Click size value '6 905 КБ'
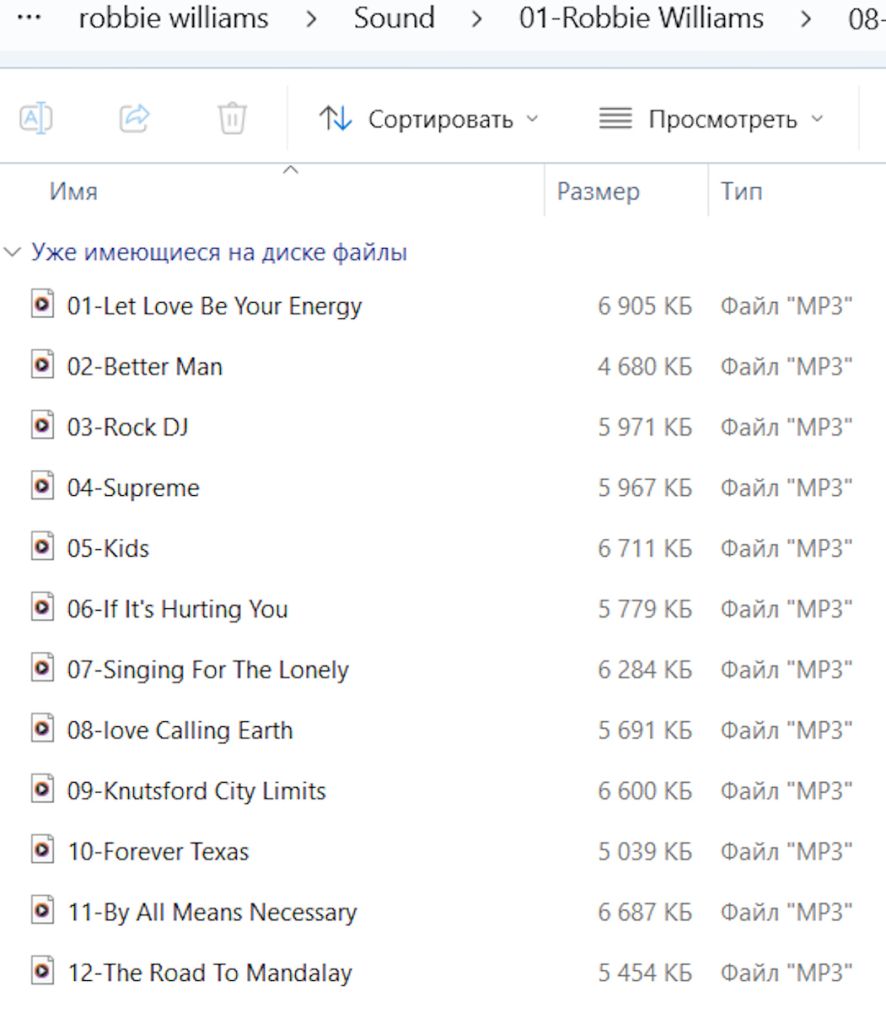 click(x=644, y=306)
